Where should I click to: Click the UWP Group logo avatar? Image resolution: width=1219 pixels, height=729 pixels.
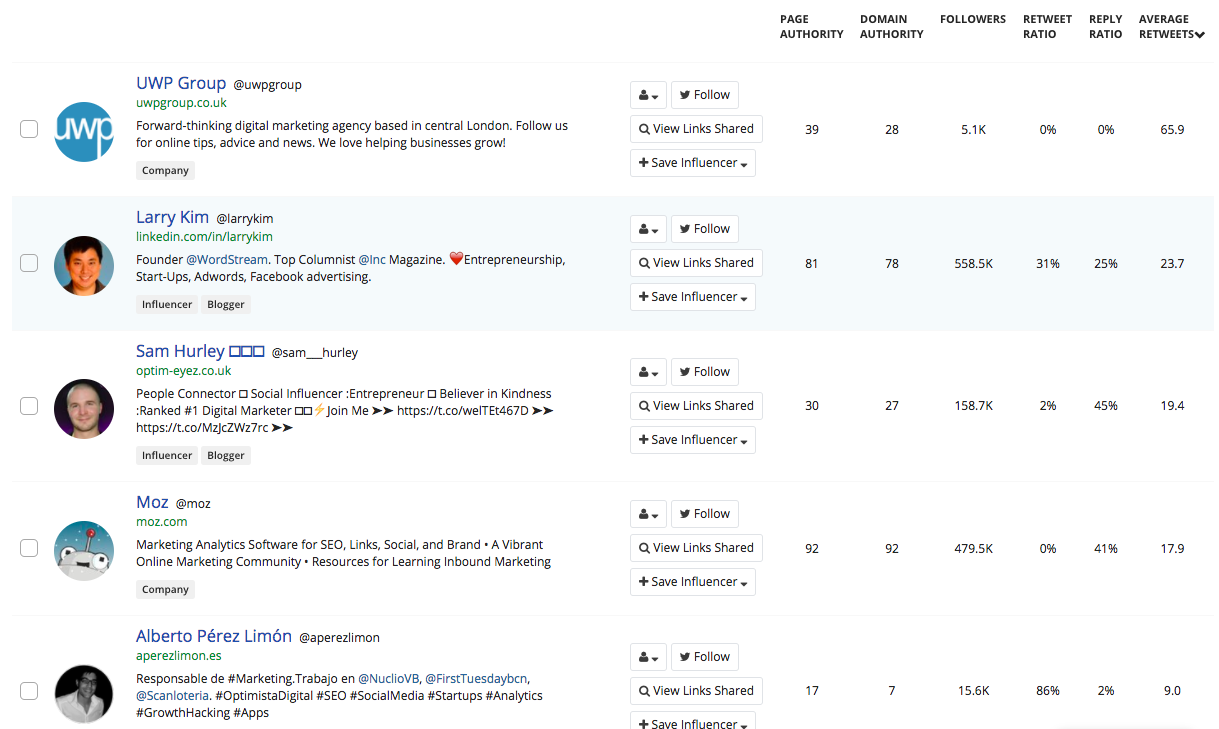(84, 131)
